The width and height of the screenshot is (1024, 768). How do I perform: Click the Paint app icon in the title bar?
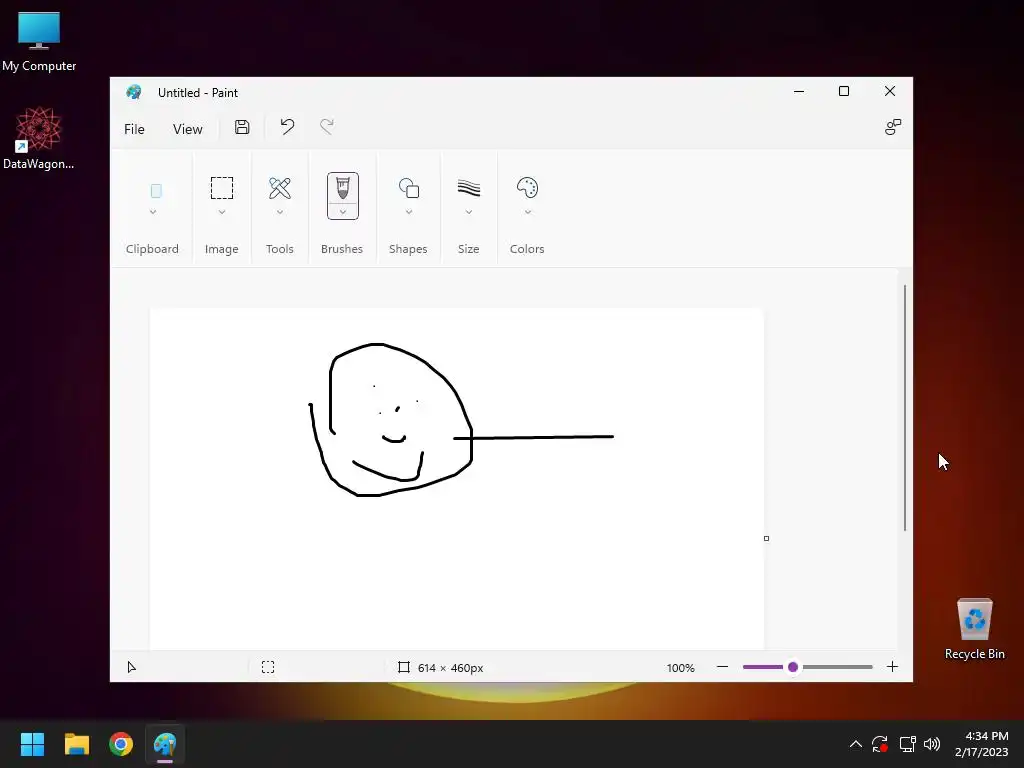click(134, 92)
